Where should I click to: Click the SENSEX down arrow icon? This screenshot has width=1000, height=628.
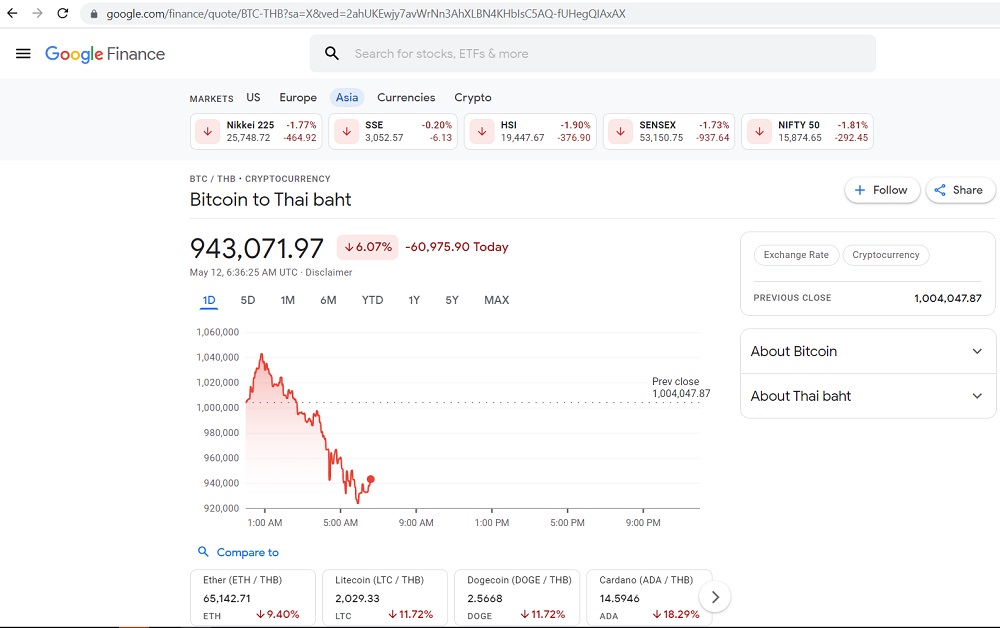(621, 131)
